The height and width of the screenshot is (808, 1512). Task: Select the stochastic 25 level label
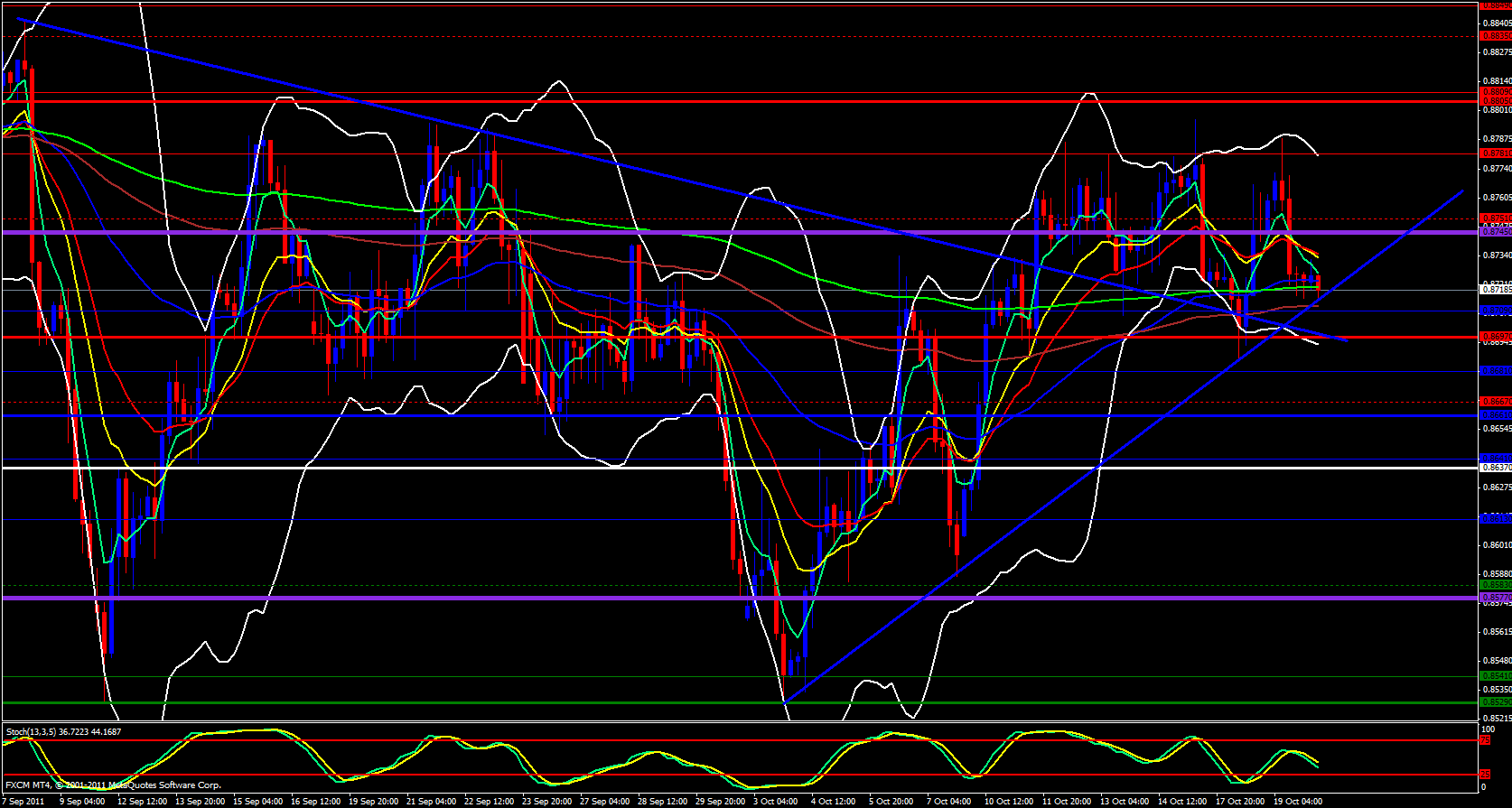point(1484,775)
